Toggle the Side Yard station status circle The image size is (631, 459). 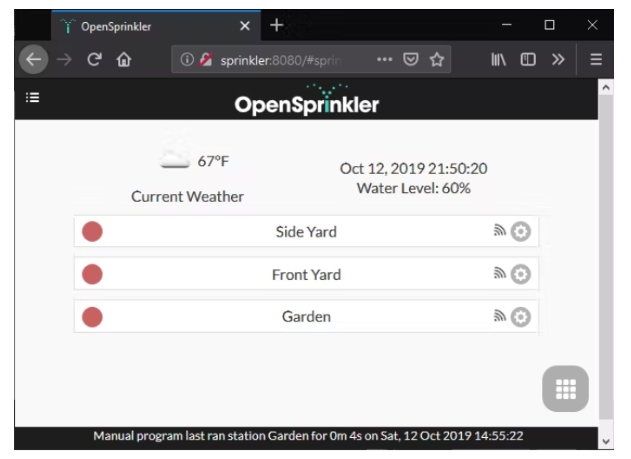pos(92,232)
